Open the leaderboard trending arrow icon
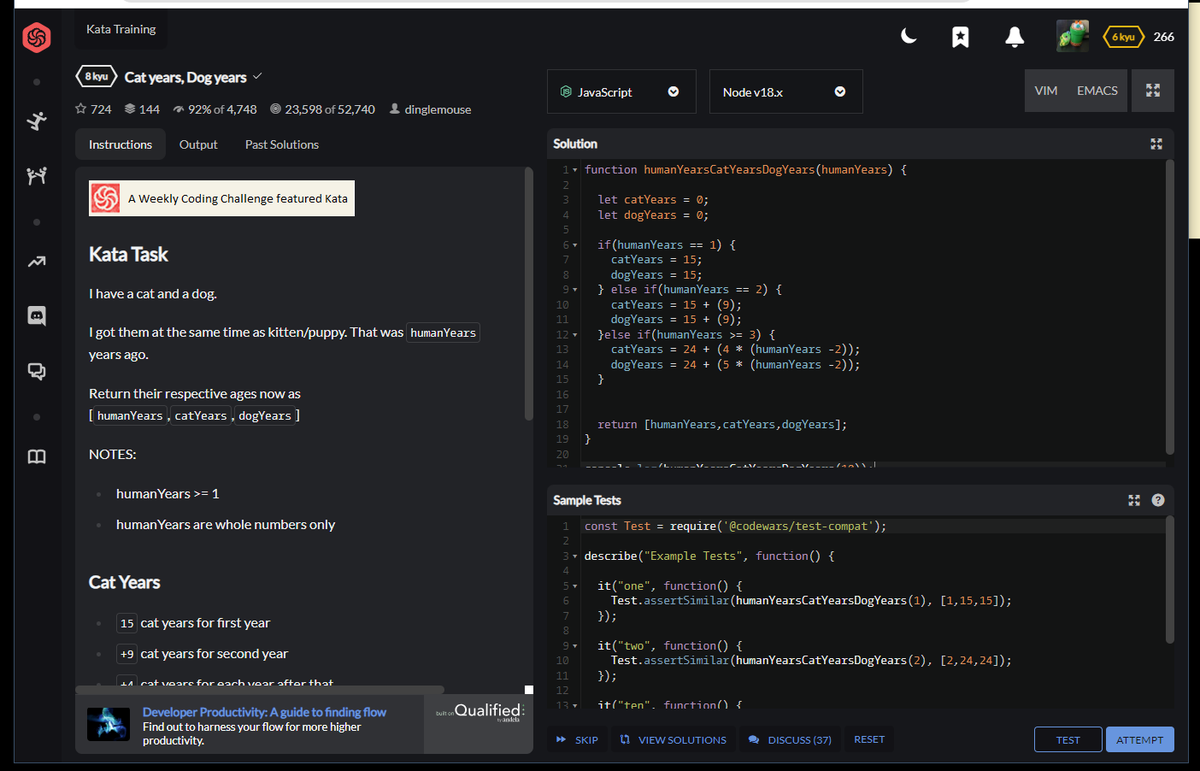The height and width of the screenshot is (771, 1200). 36,261
